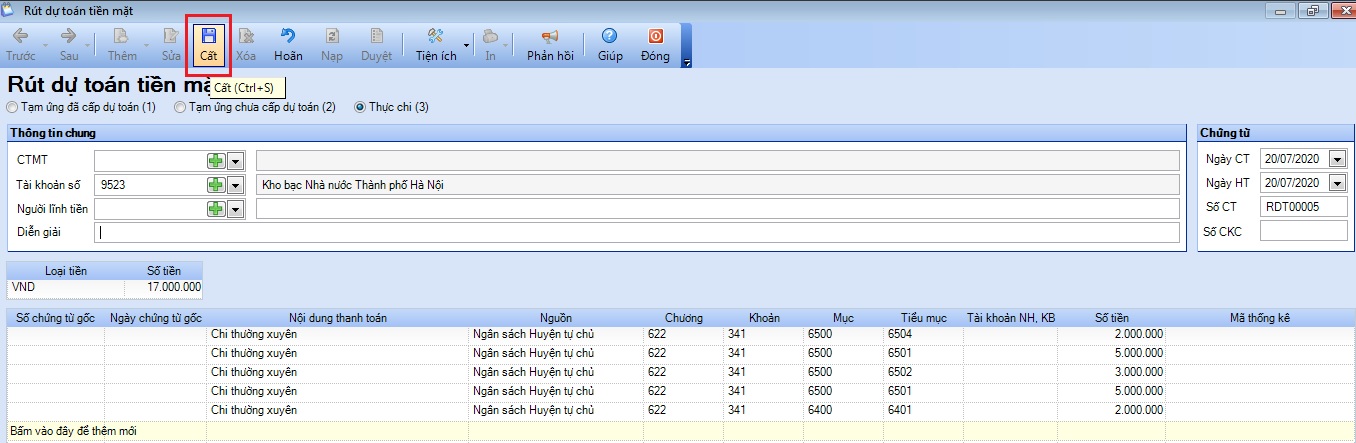Close the form with the Đóng icon
The width and height of the screenshot is (1356, 443).
click(655, 36)
